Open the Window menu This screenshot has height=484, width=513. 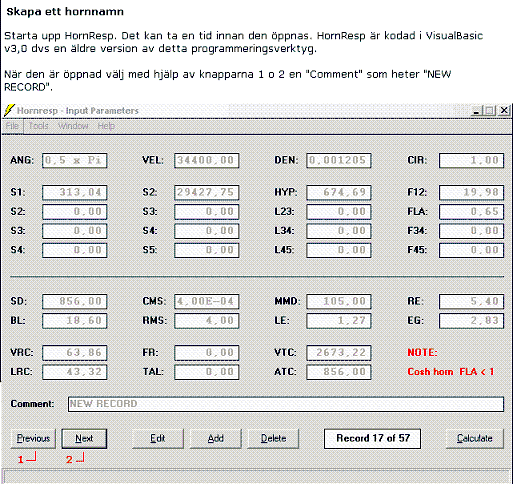coord(73,126)
